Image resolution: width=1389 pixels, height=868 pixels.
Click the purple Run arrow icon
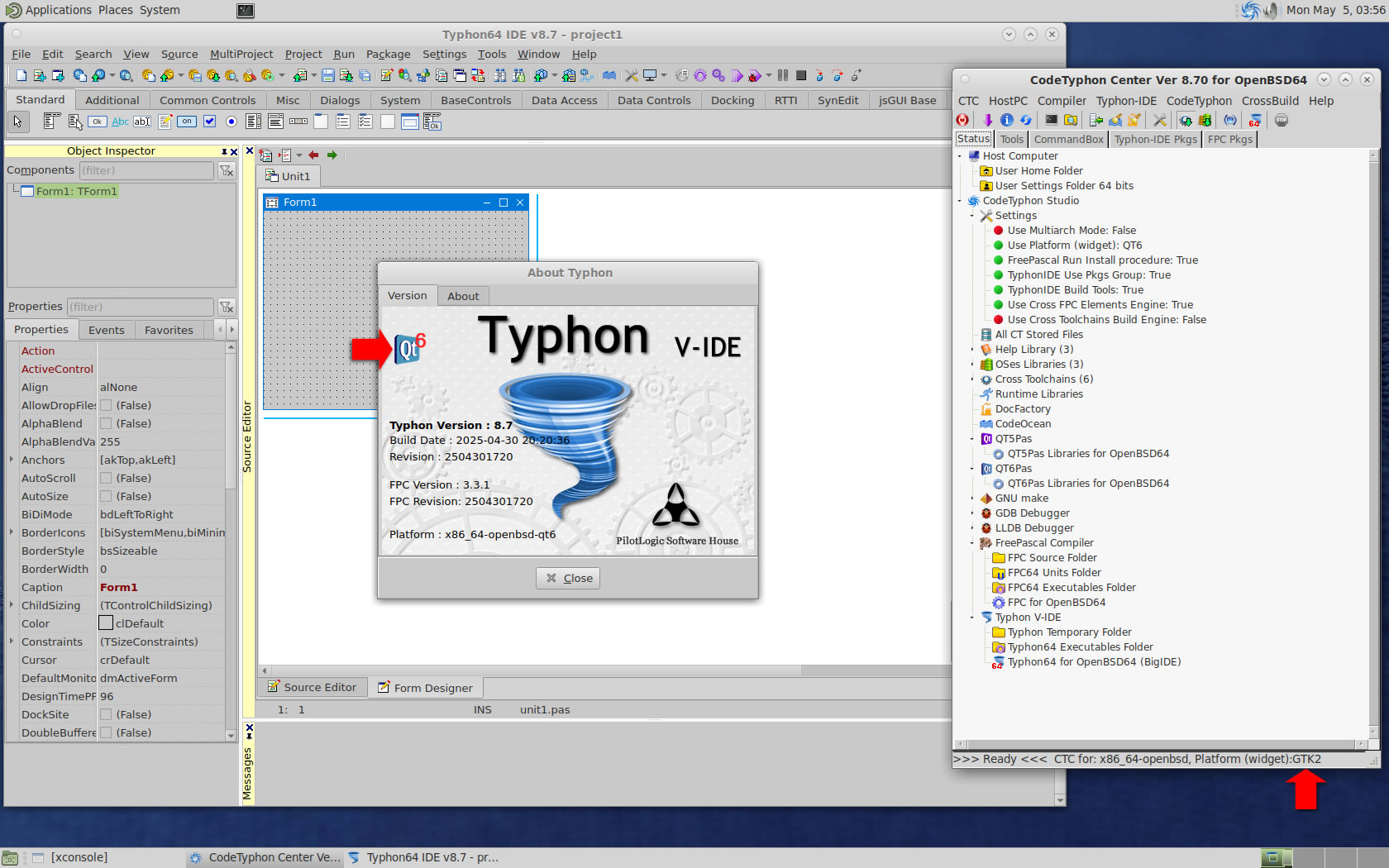click(x=737, y=75)
